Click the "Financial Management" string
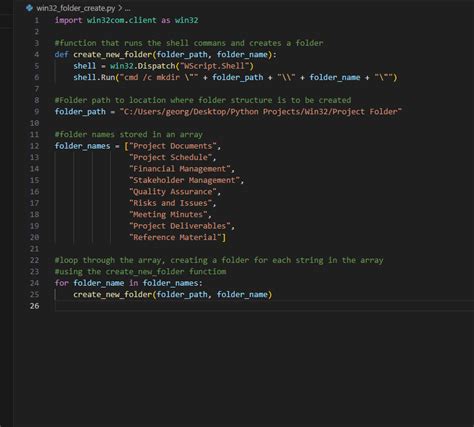This screenshot has width=474, height=427. [x=180, y=169]
